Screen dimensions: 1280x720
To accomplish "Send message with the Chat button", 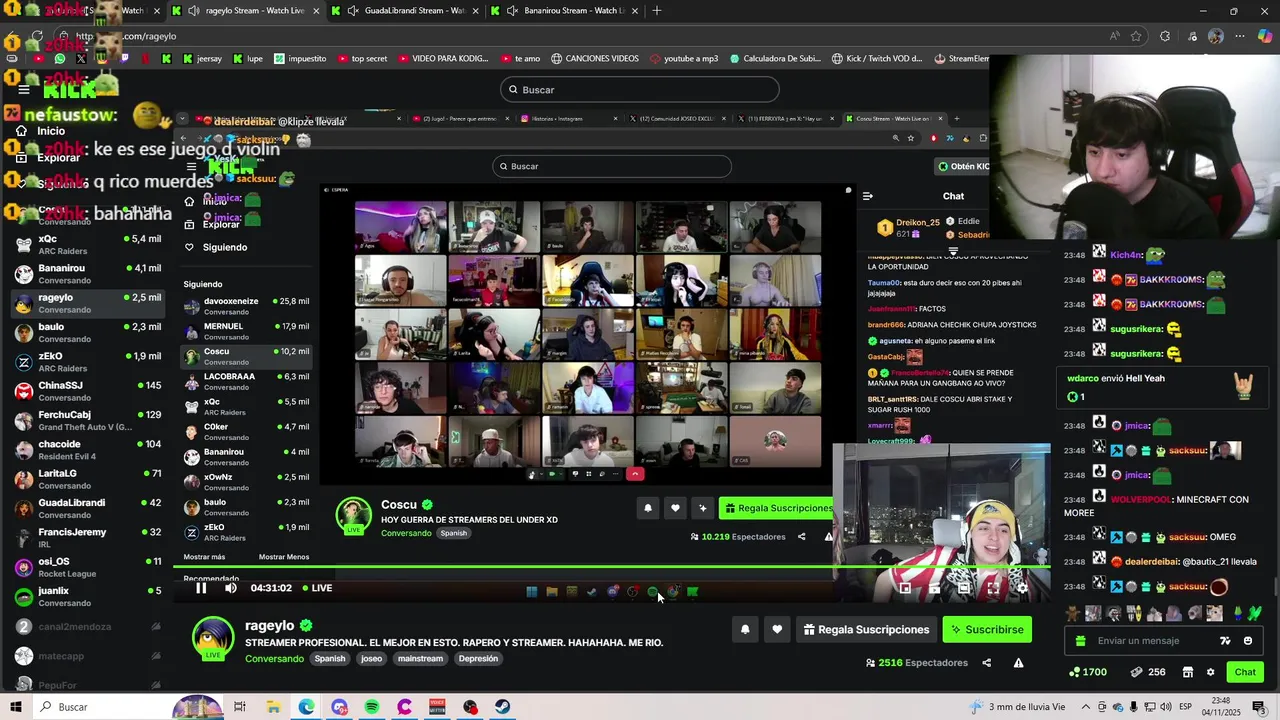I will click(1245, 672).
